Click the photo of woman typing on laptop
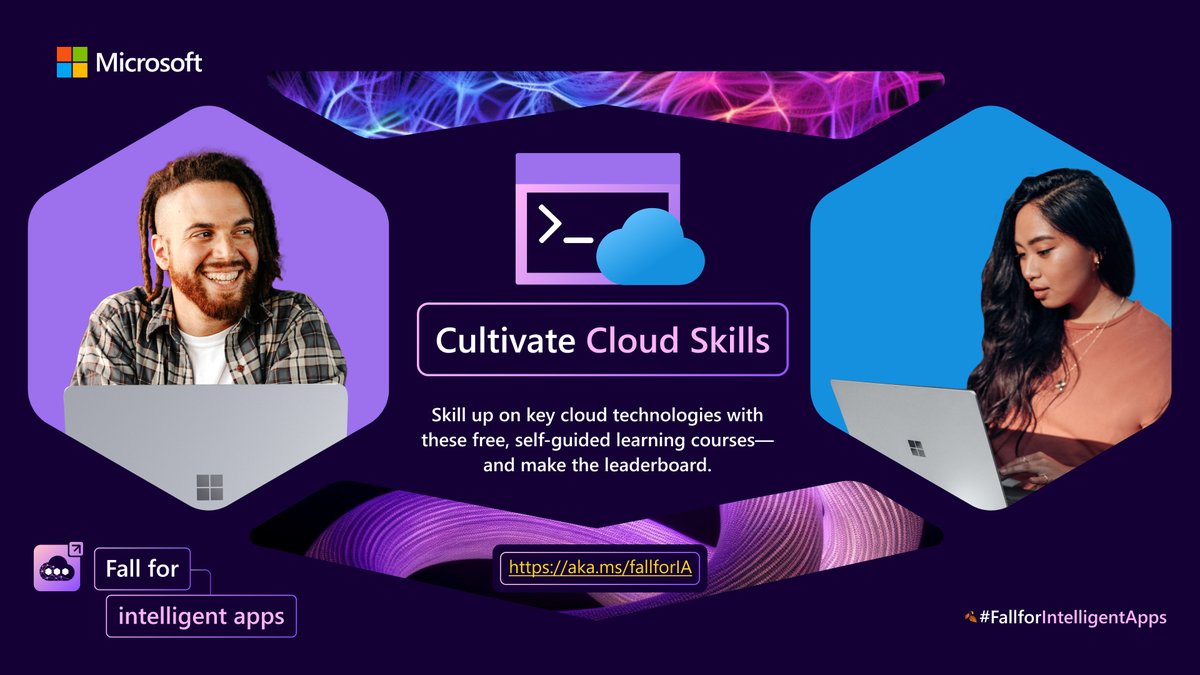This screenshot has width=1200, height=675. 990,308
